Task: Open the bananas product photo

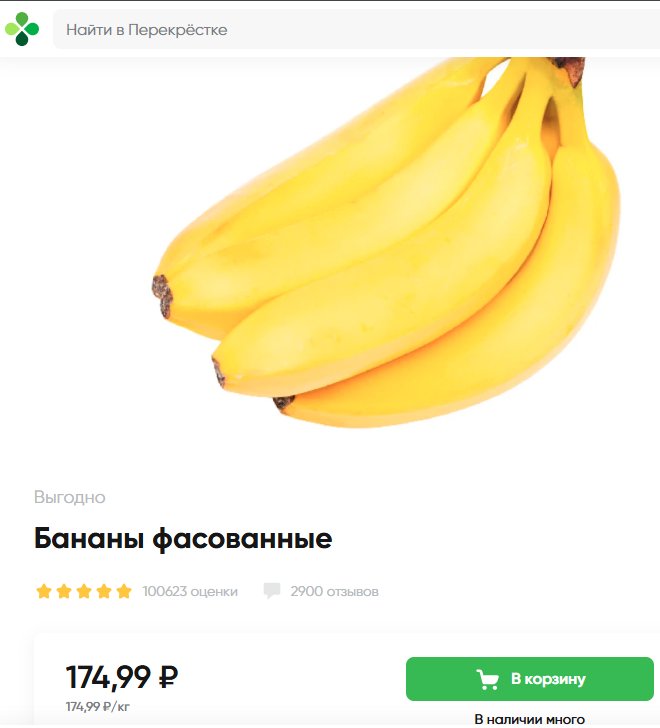Action: pos(386,241)
